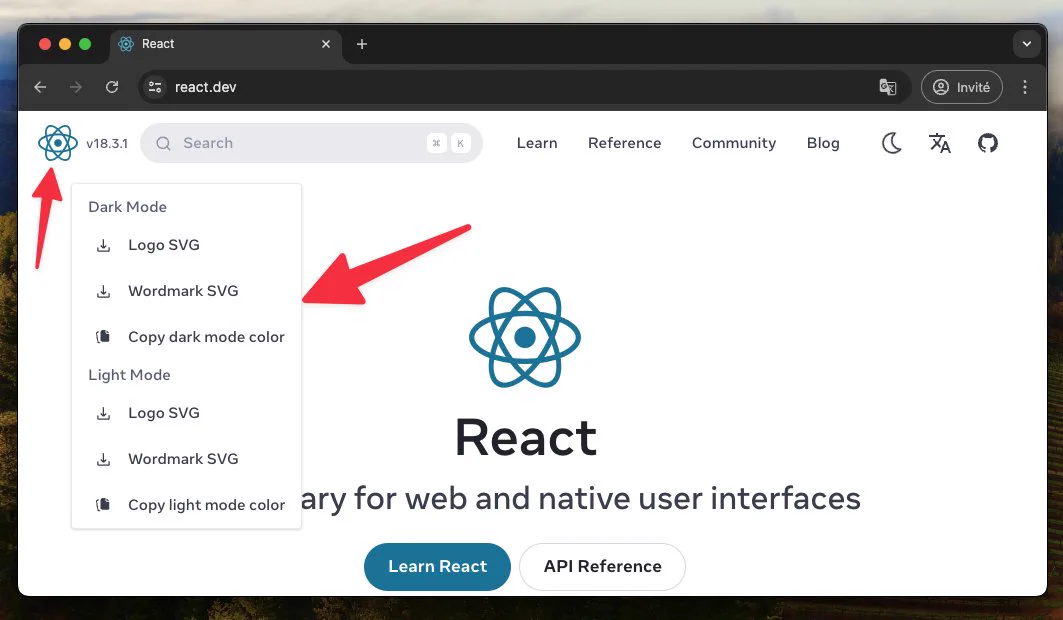Image resolution: width=1063 pixels, height=620 pixels.
Task: Click the React logo in the navbar
Action: tap(58, 143)
